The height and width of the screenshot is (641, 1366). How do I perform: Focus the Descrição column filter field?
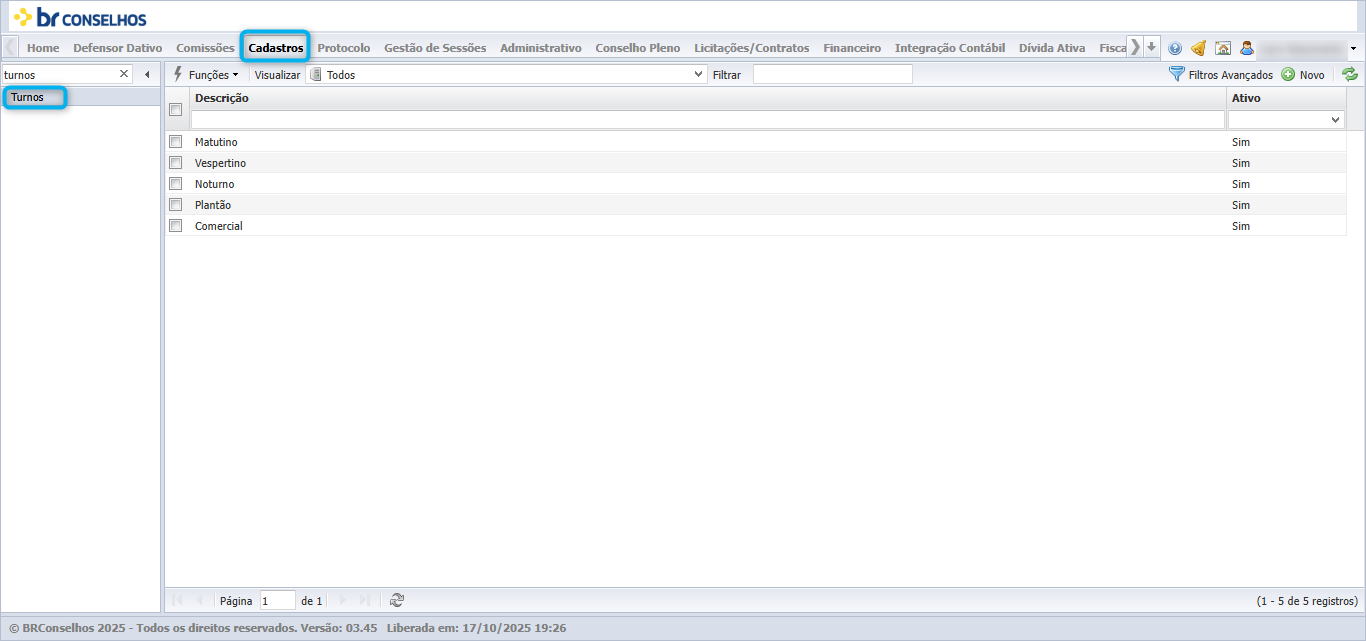coord(708,119)
